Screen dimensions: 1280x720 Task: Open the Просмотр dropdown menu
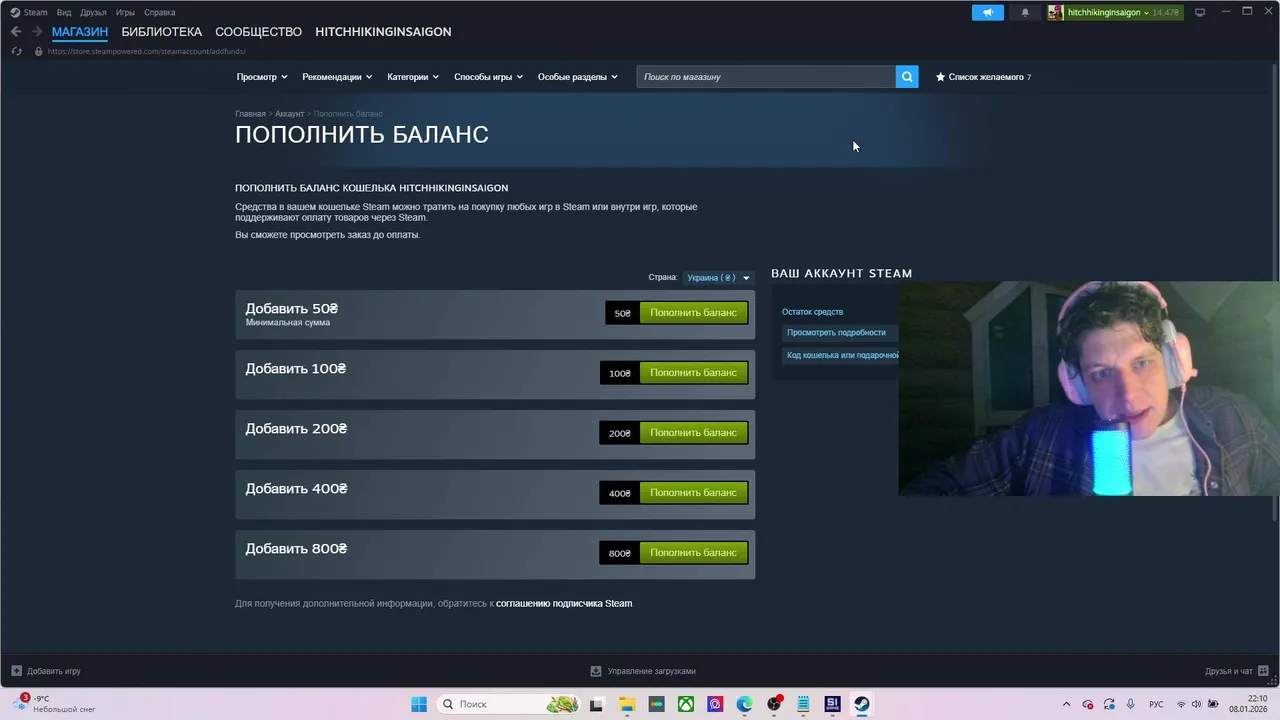coord(262,77)
